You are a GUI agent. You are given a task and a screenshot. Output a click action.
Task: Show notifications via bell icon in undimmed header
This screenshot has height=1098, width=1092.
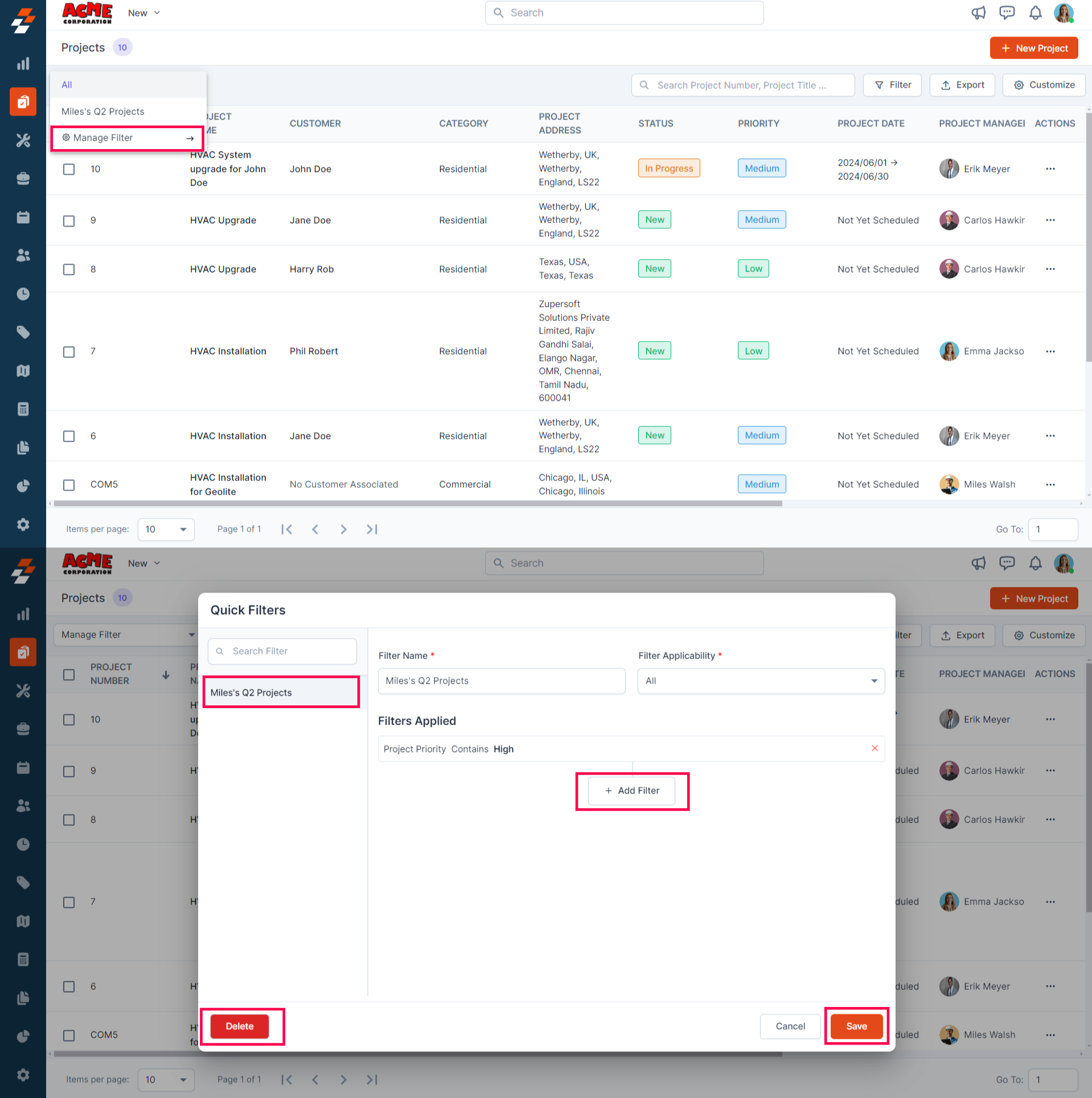click(1036, 13)
